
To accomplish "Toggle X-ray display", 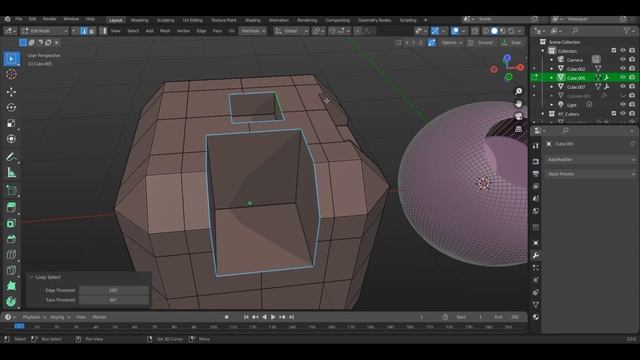I will point(475,31).
